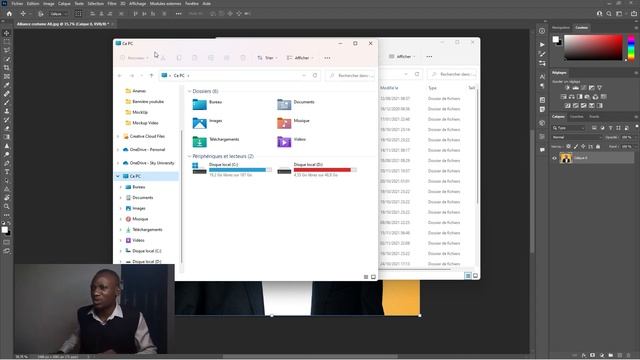Expand OneDrive - Personal tree node
Viewport: 640px width, 360px height.
(x=118, y=150)
